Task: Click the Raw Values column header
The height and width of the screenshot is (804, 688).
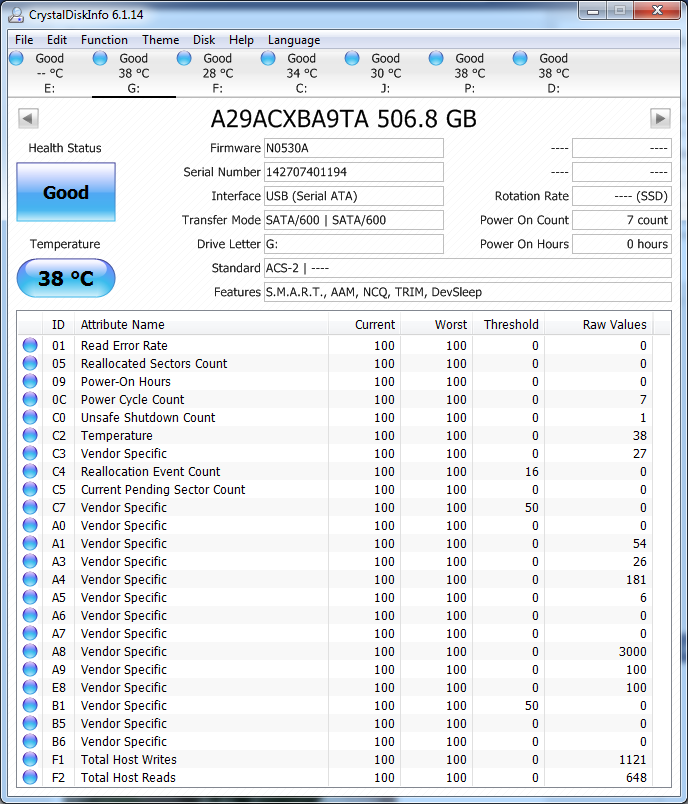Action: tap(614, 324)
